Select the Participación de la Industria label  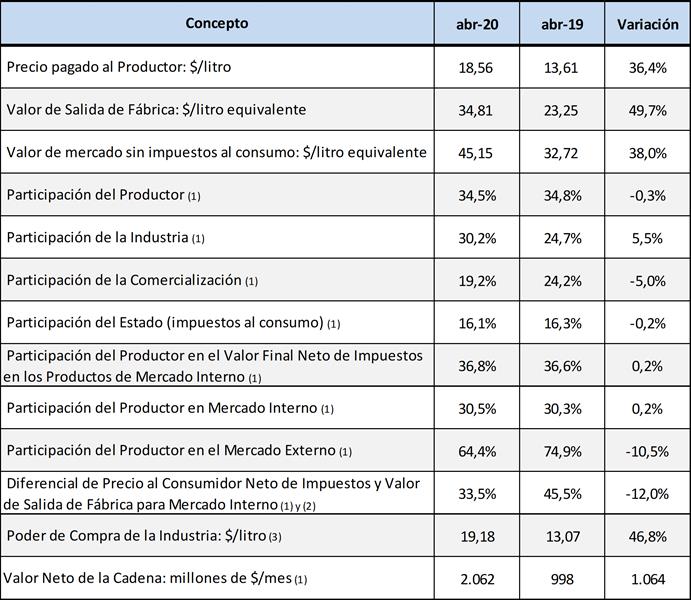(106, 238)
